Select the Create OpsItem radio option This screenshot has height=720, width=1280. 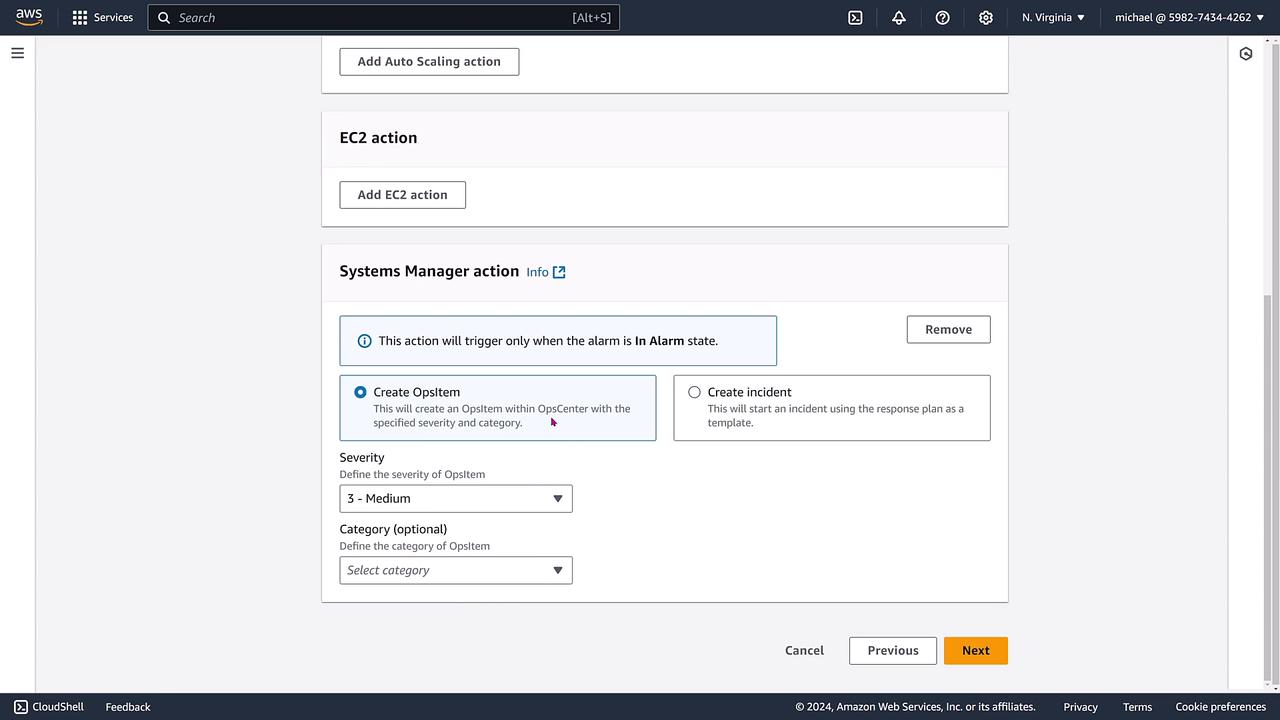(x=360, y=392)
